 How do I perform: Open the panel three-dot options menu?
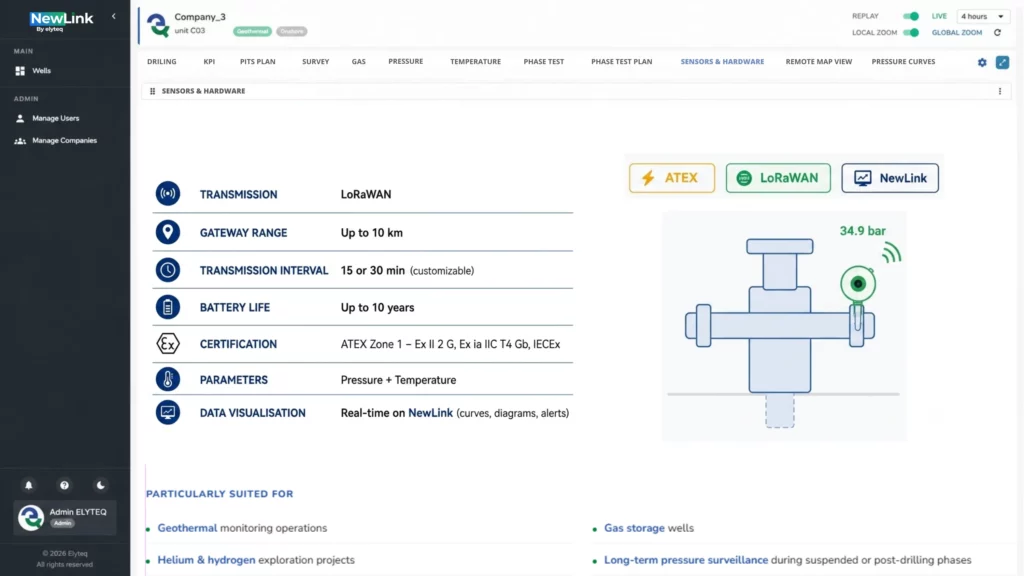(1000, 91)
